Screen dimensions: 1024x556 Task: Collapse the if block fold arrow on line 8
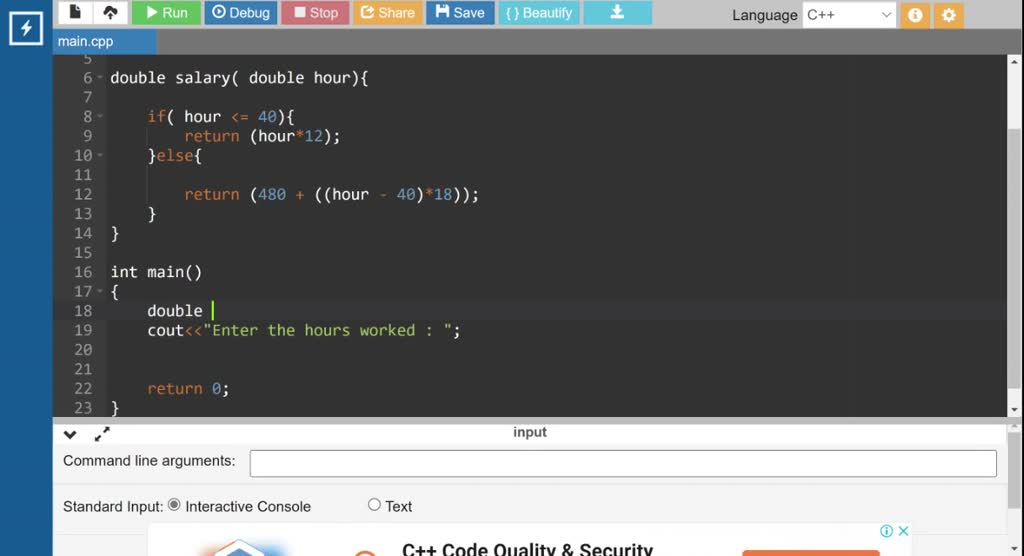point(100,116)
